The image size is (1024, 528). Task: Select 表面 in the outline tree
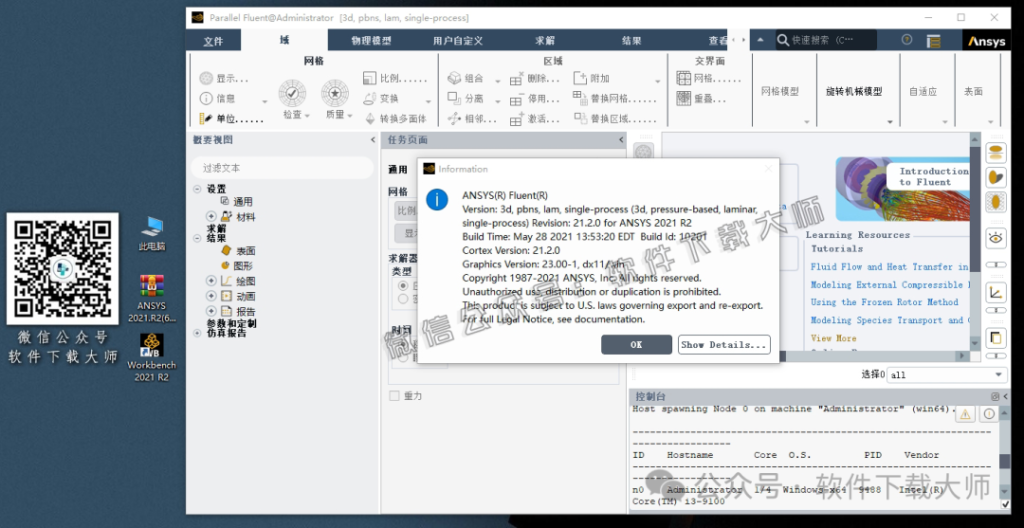[246, 250]
